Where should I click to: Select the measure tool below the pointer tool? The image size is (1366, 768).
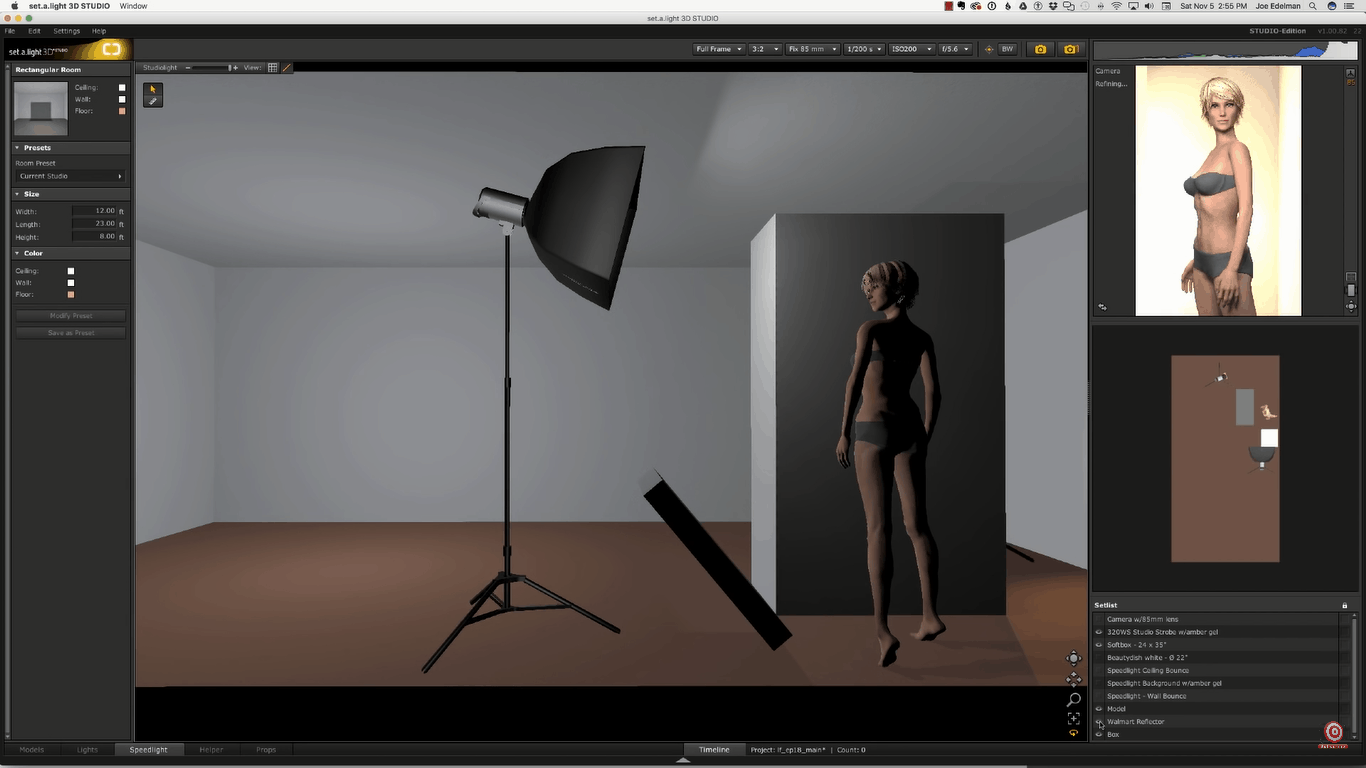point(153,101)
